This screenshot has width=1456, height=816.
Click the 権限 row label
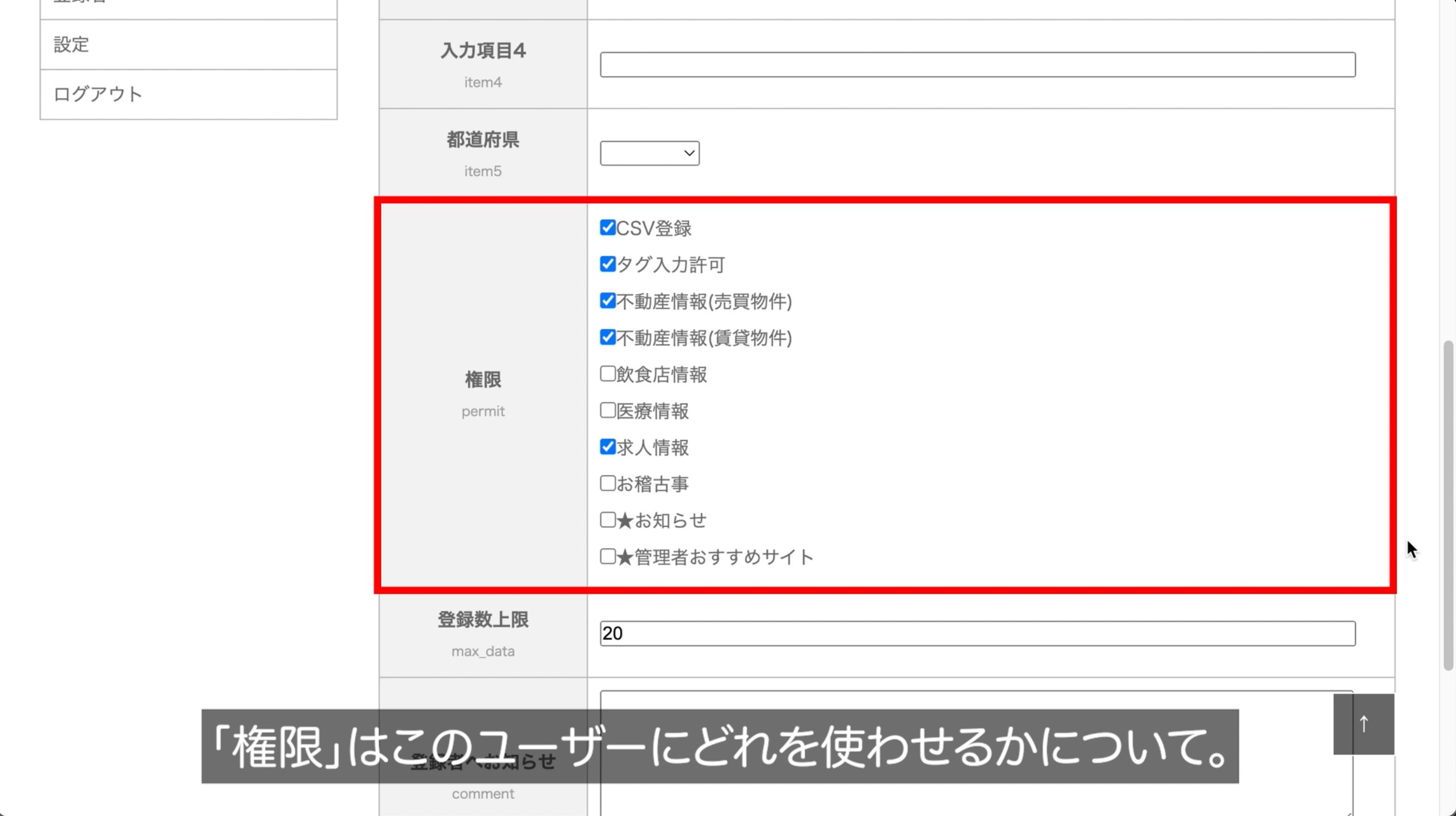tap(483, 379)
